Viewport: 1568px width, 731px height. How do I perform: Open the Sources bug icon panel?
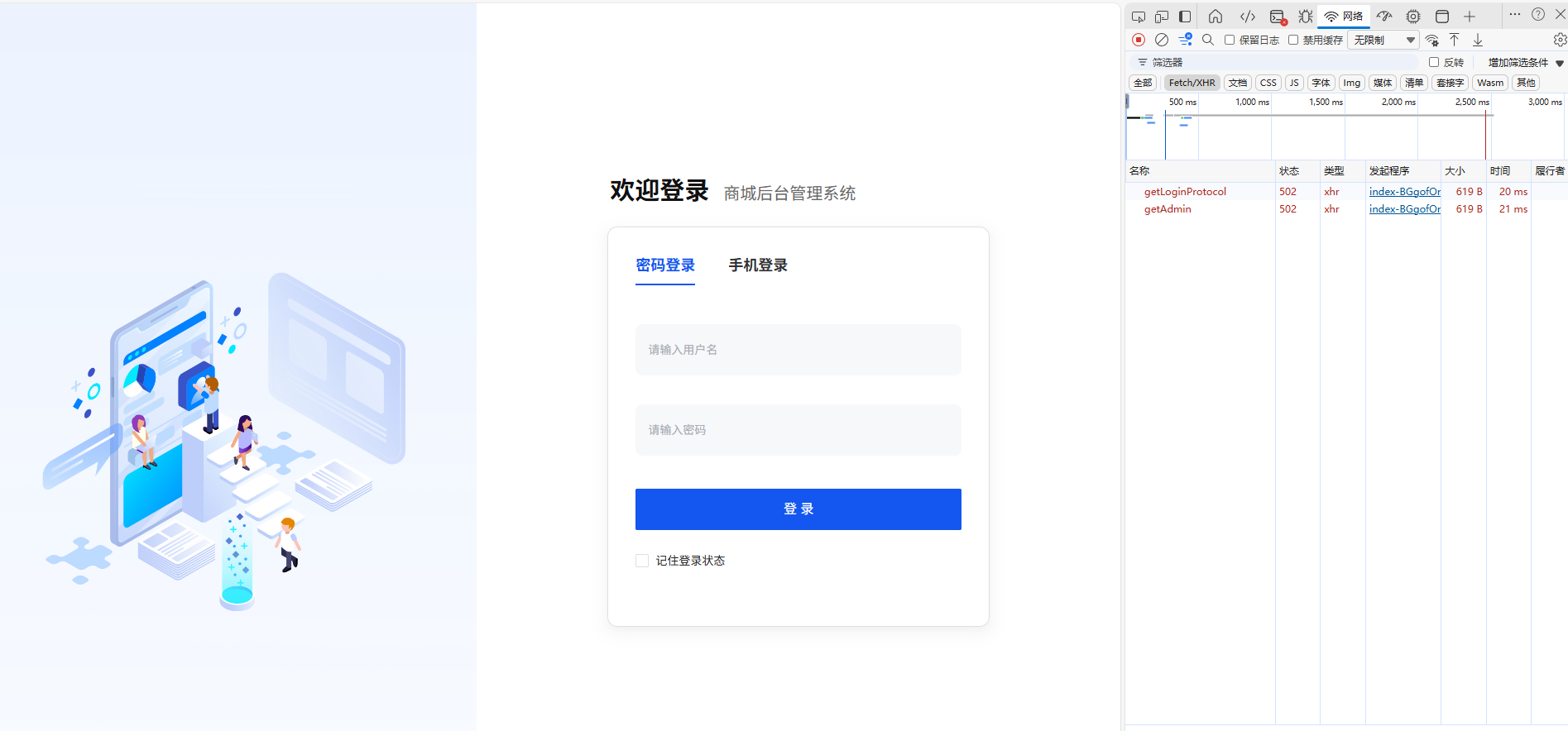[1306, 17]
